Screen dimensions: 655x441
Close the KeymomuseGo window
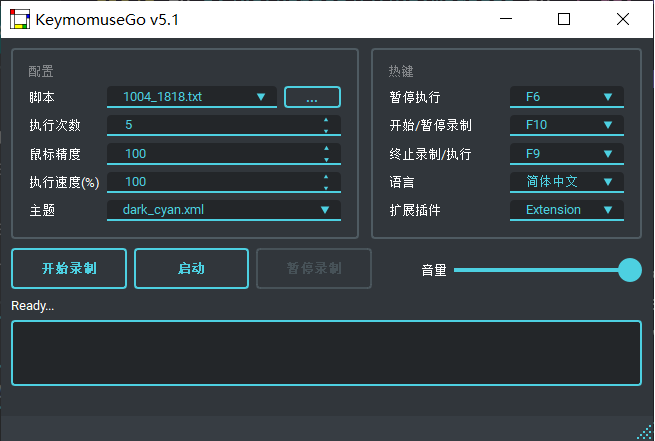[x=623, y=19]
